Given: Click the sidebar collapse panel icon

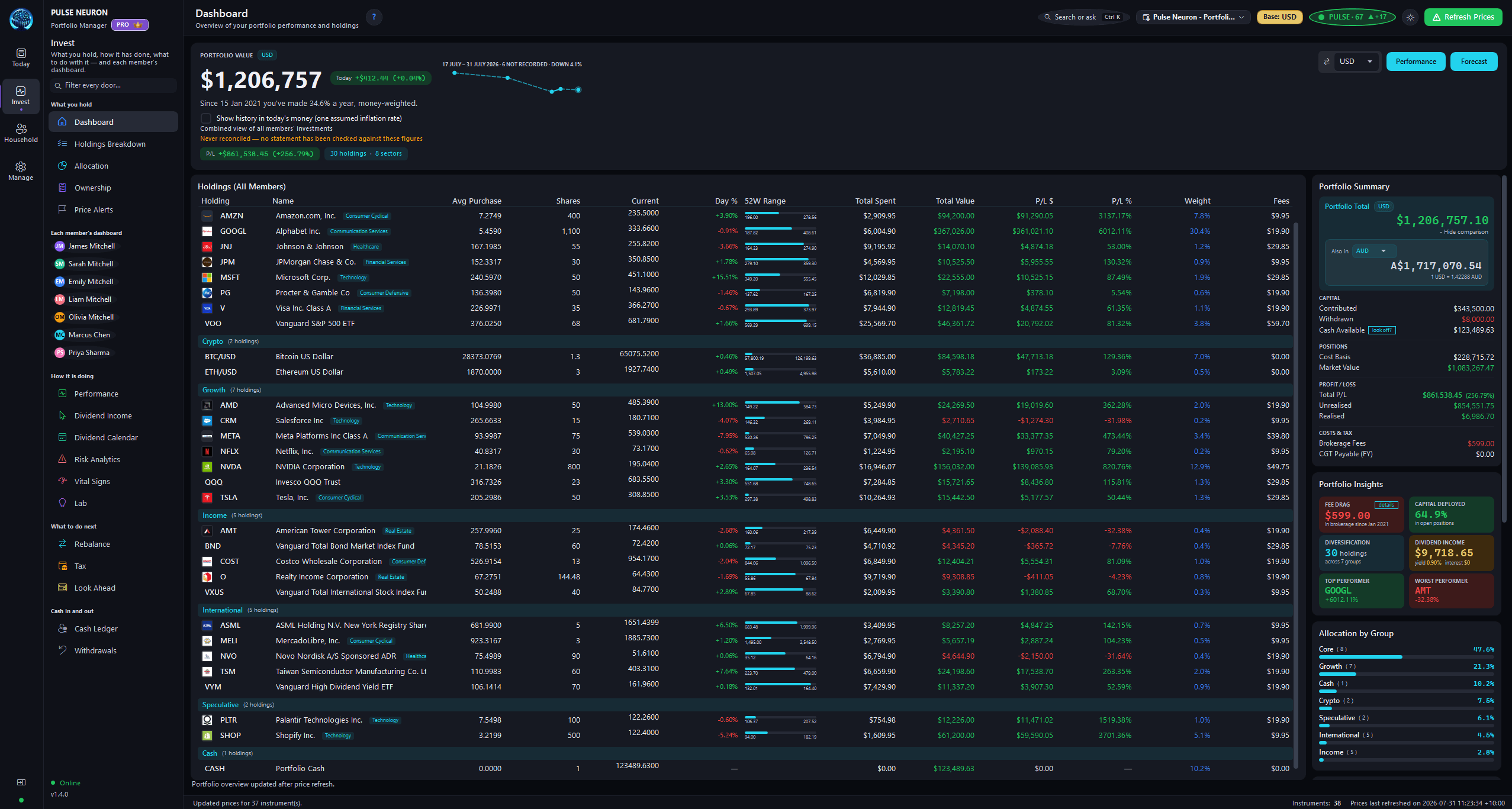Looking at the screenshot, I should click(x=21, y=782).
